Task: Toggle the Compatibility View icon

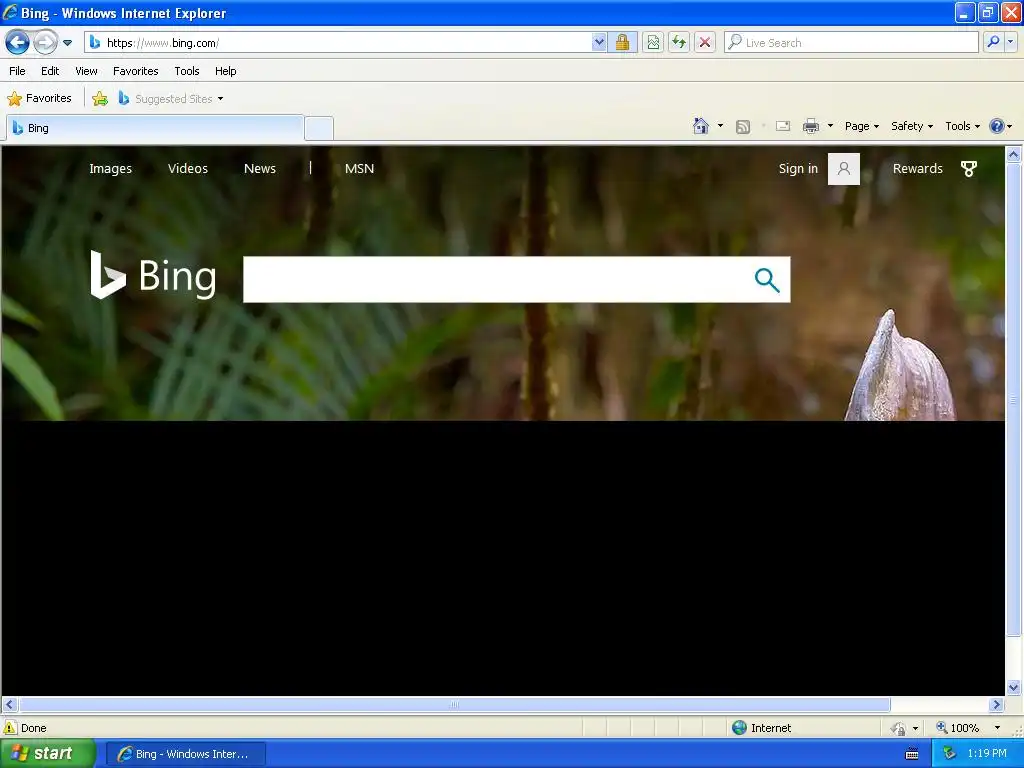Action: coord(653,43)
